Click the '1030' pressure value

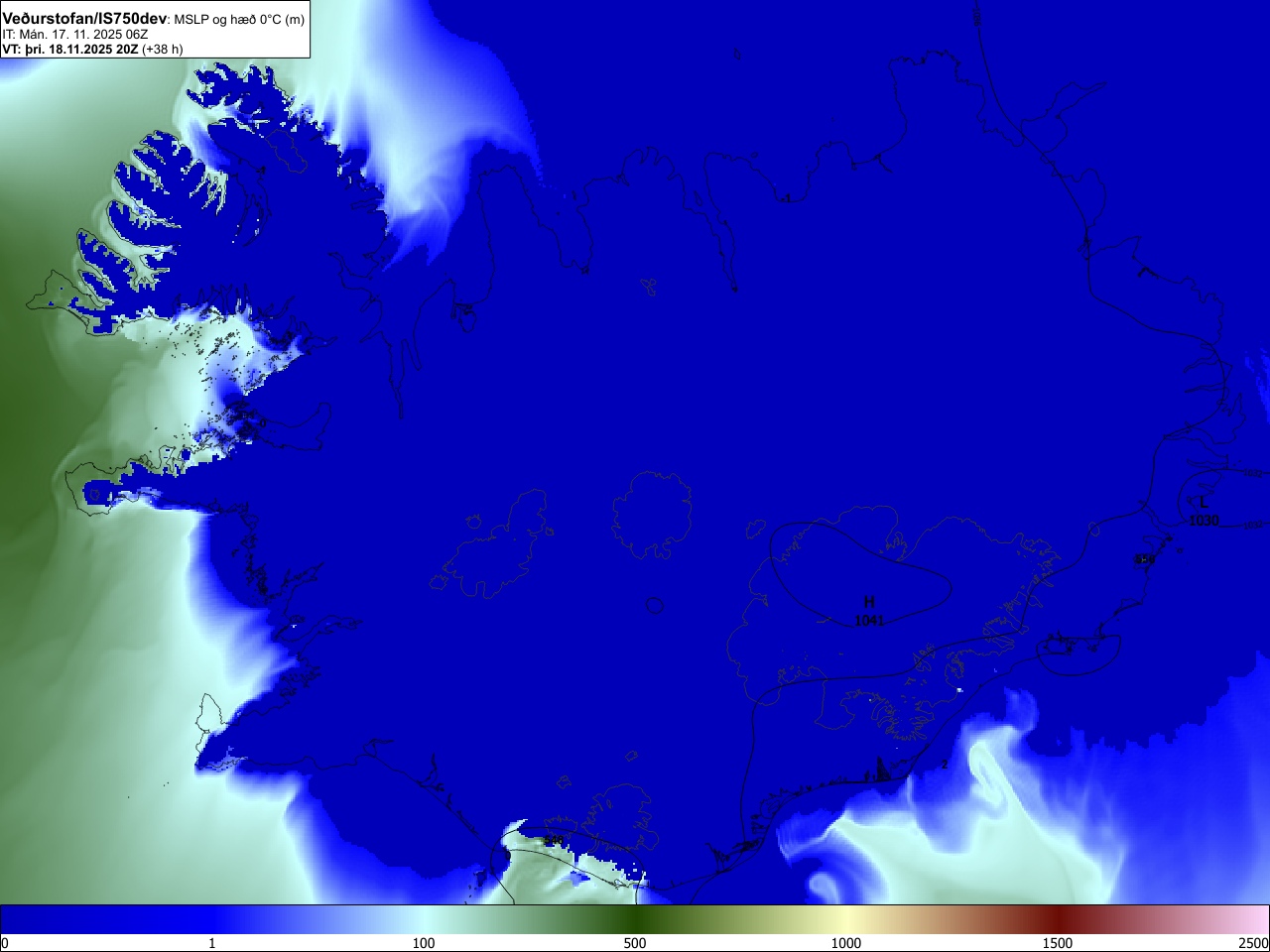[x=1204, y=520]
